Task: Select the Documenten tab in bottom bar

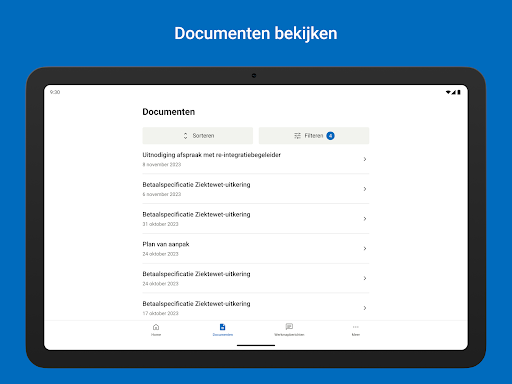Action: pyautogui.click(x=223, y=330)
